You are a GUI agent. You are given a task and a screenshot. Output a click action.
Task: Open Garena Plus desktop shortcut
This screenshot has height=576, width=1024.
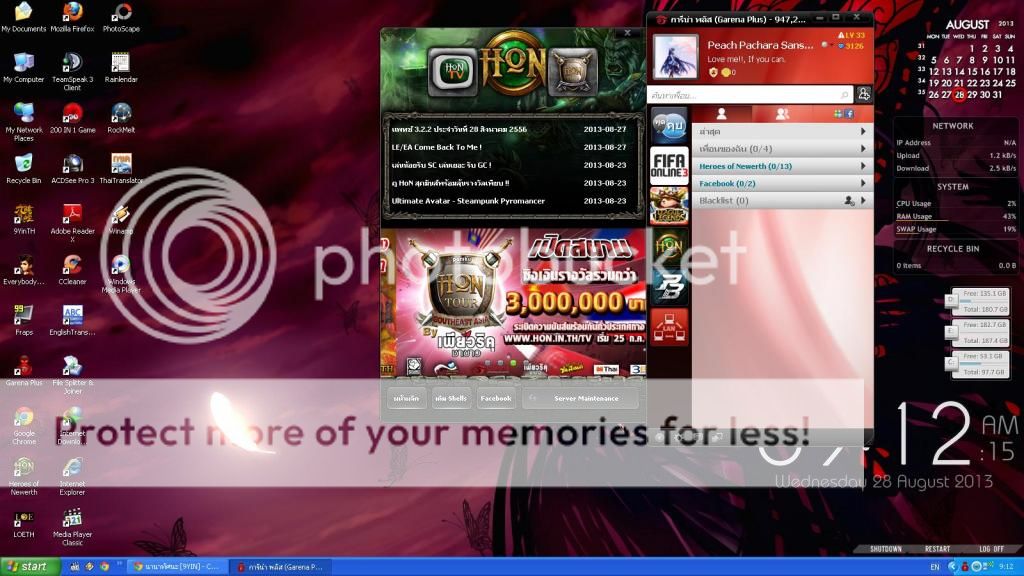point(24,371)
